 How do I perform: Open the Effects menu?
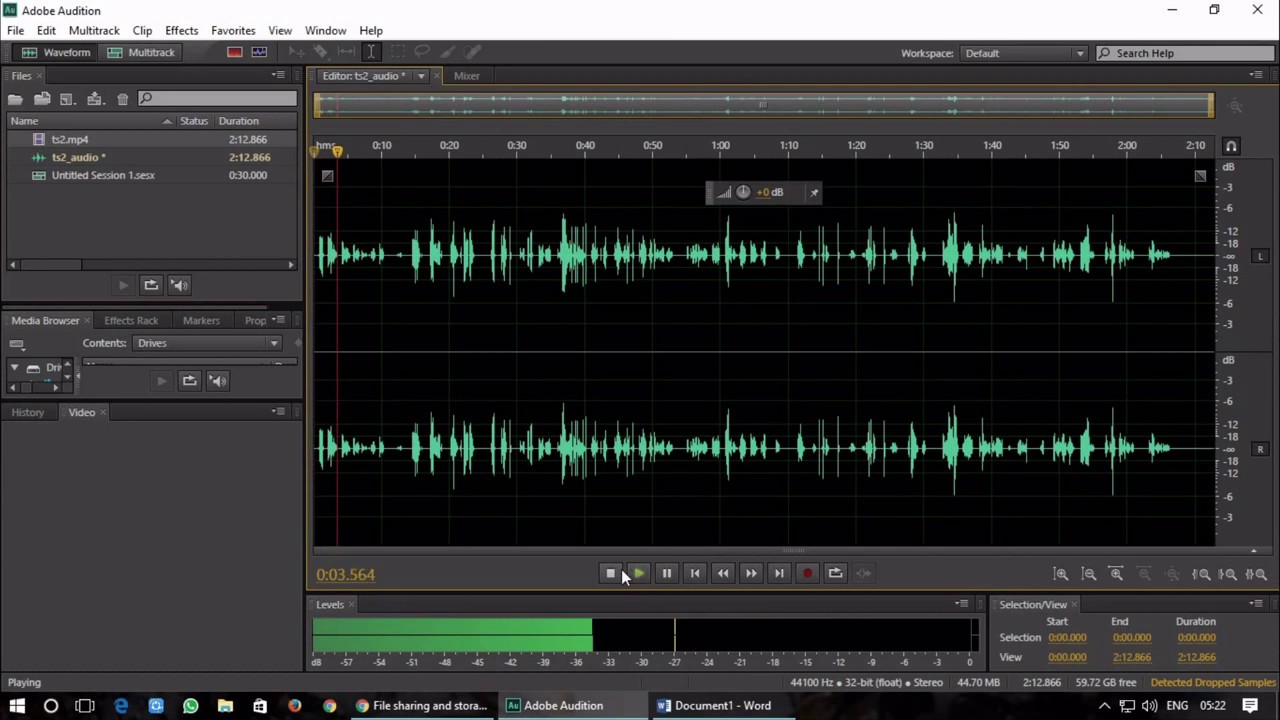coord(181,30)
